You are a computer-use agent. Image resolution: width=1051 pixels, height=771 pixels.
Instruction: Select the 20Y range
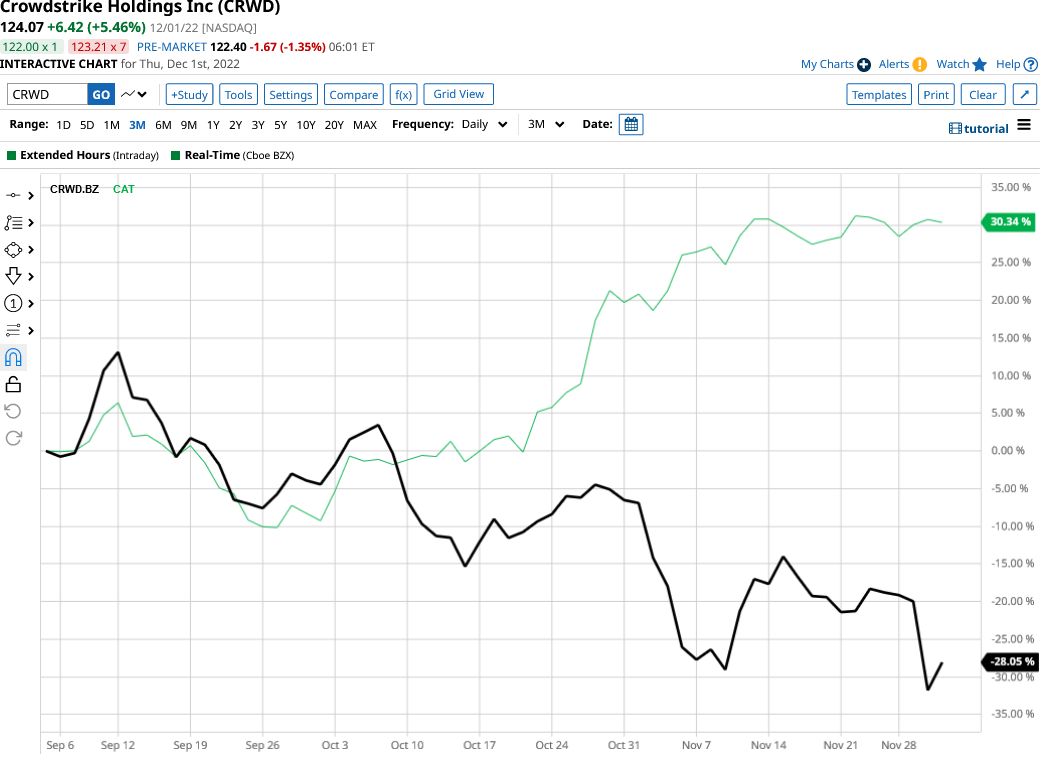tap(334, 125)
